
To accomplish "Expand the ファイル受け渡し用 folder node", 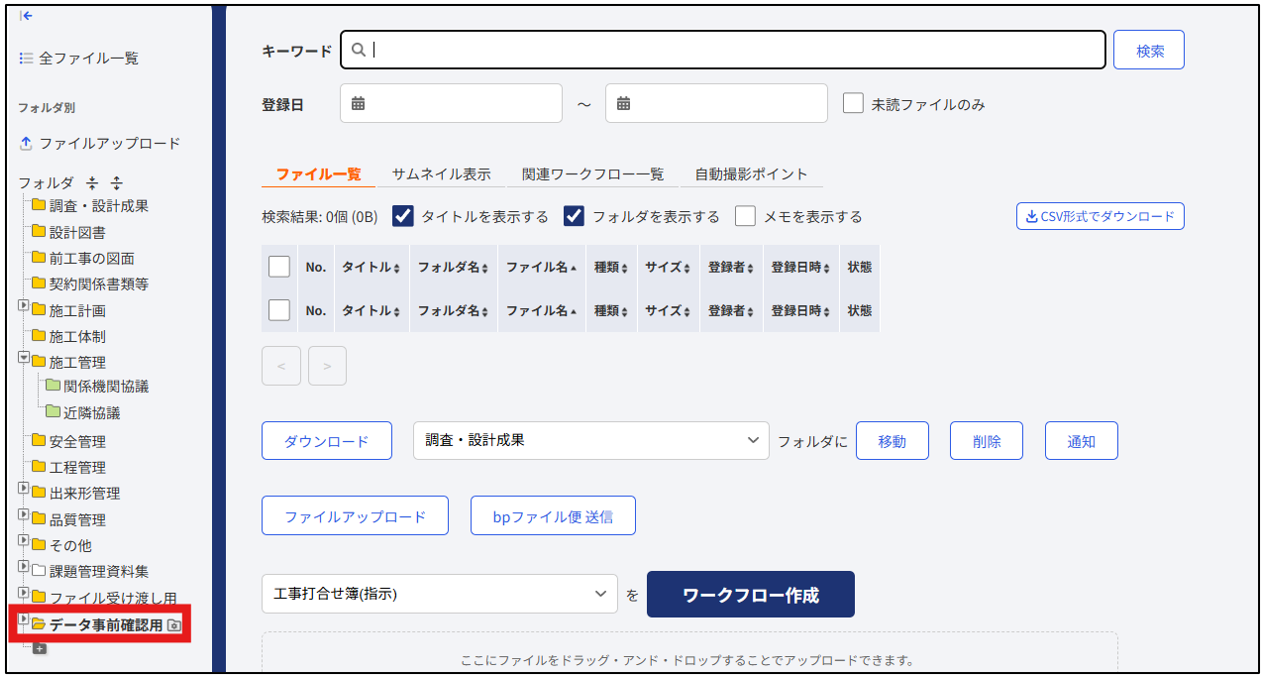I will (x=24, y=593).
